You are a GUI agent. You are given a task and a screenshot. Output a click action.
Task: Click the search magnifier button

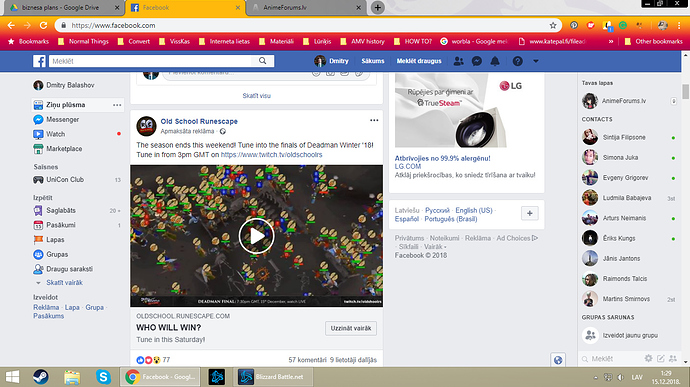pyautogui.click(x=263, y=61)
